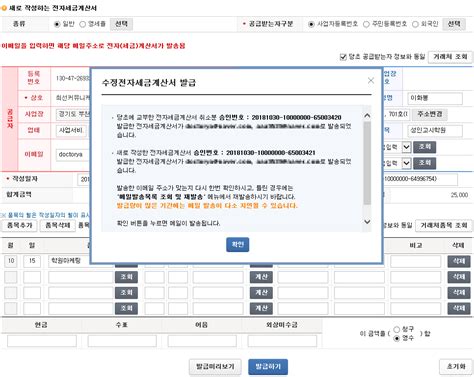Click the dialog message scrollbar thumb
This screenshot has width=474, height=377.
367,163
